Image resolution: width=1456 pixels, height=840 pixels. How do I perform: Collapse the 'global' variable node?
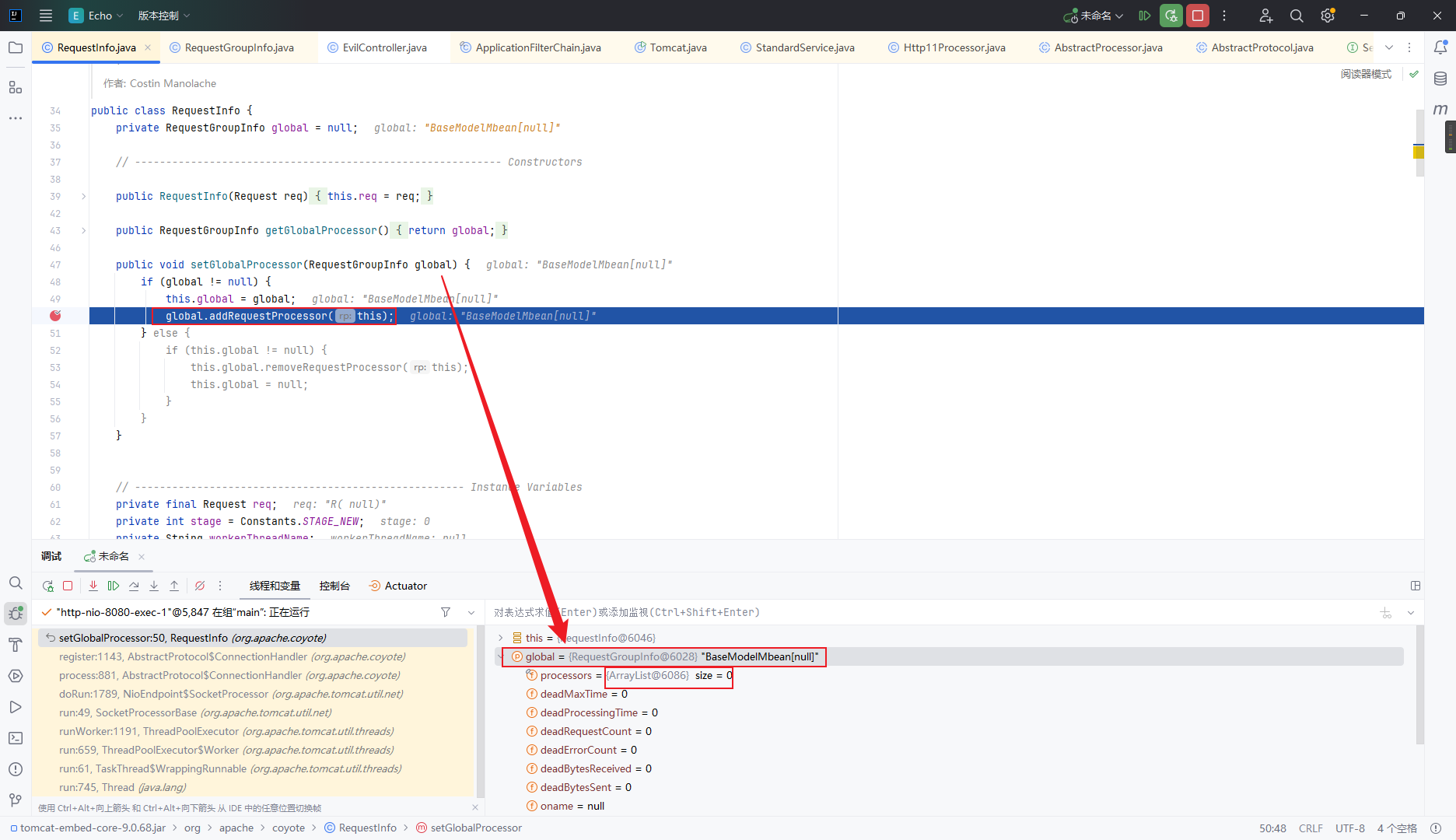click(x=501, y=656)
